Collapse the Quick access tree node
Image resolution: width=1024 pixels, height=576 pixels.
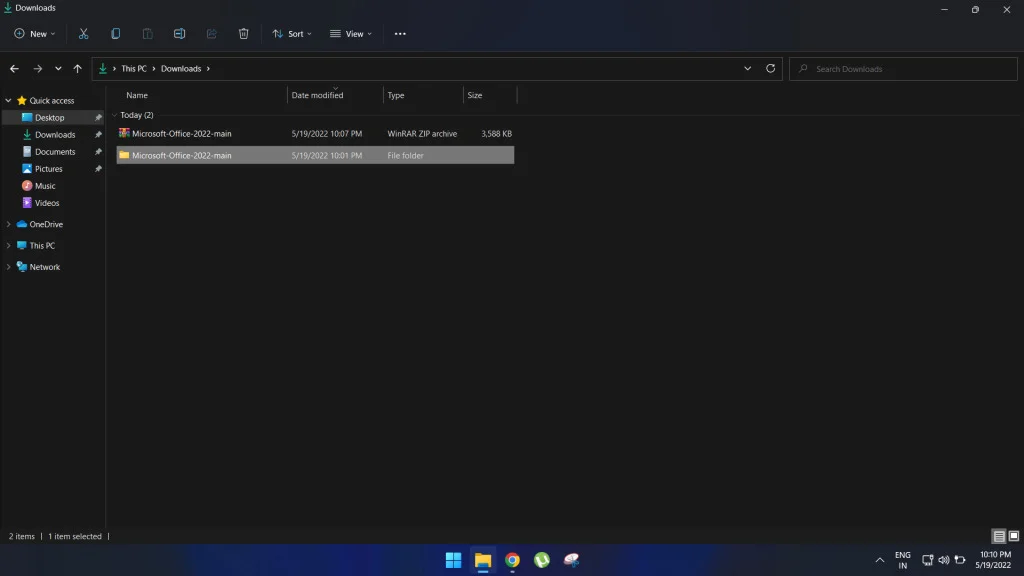point(8,101)
